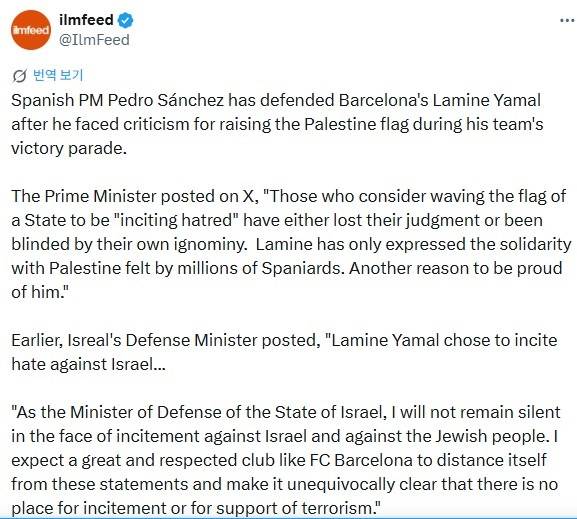Click the 'Earlier, Isreal's Defense Minister posted' paragraph

284,352
